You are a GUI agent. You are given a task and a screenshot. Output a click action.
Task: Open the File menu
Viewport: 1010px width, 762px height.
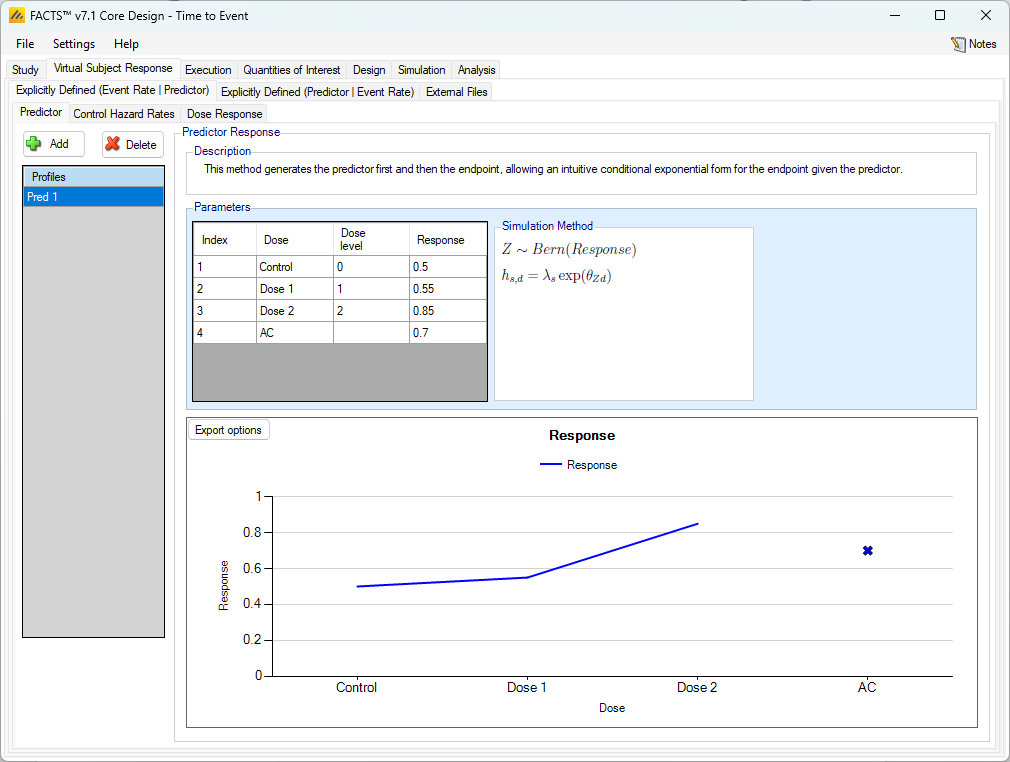(25, 44)
